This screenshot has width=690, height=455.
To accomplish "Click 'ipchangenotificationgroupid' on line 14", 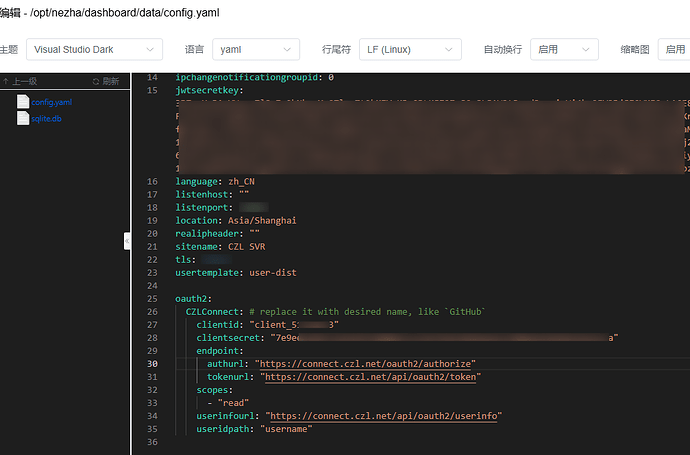I will coord(246,77).
